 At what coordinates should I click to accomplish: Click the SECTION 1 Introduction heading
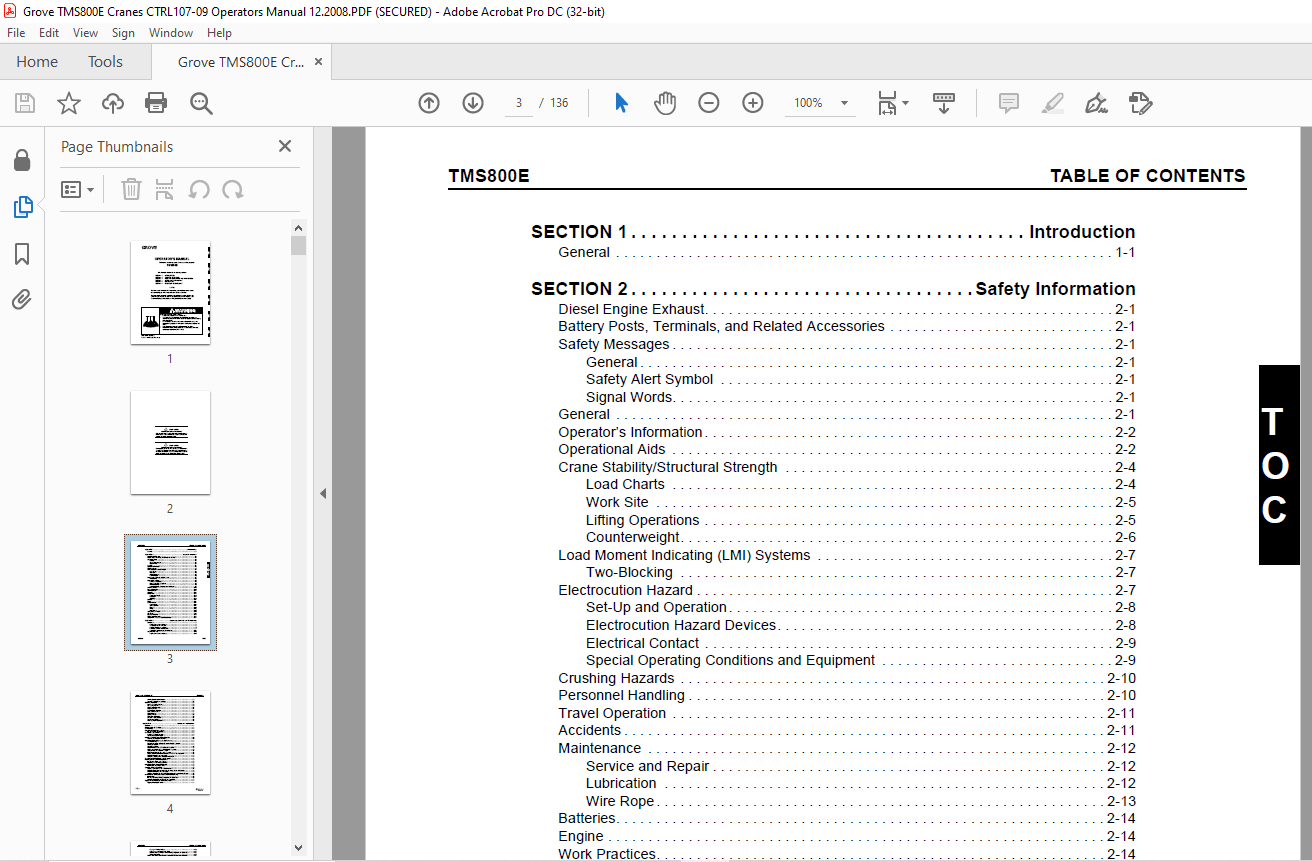(x=833, y=232)
